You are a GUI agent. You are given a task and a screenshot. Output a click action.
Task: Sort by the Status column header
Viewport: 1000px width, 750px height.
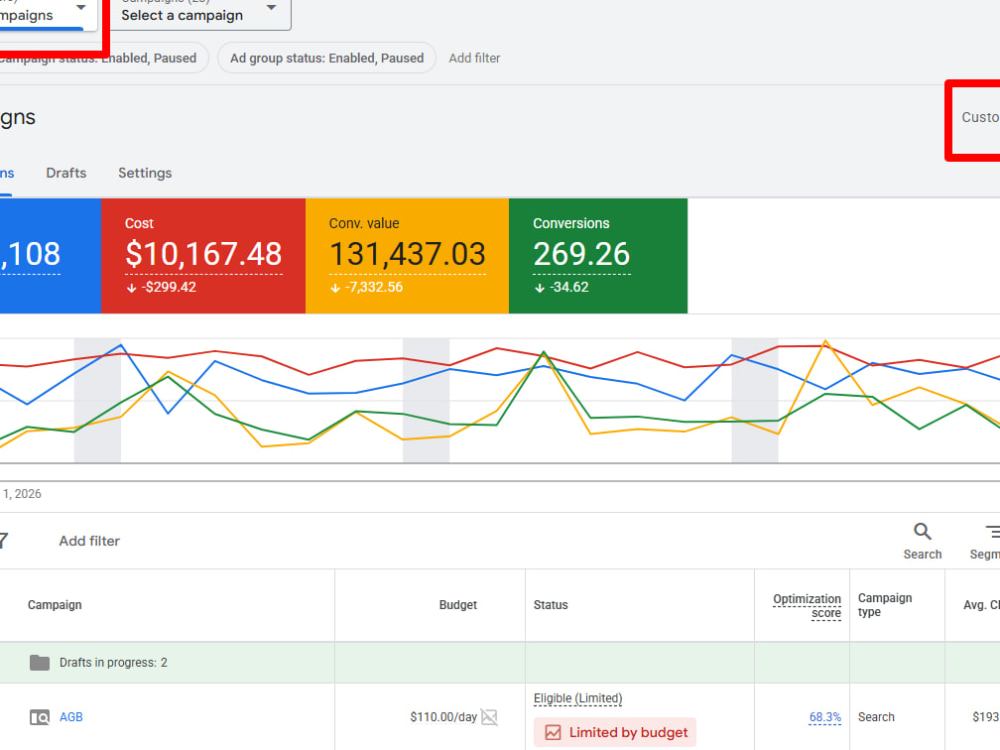point(550,605)
